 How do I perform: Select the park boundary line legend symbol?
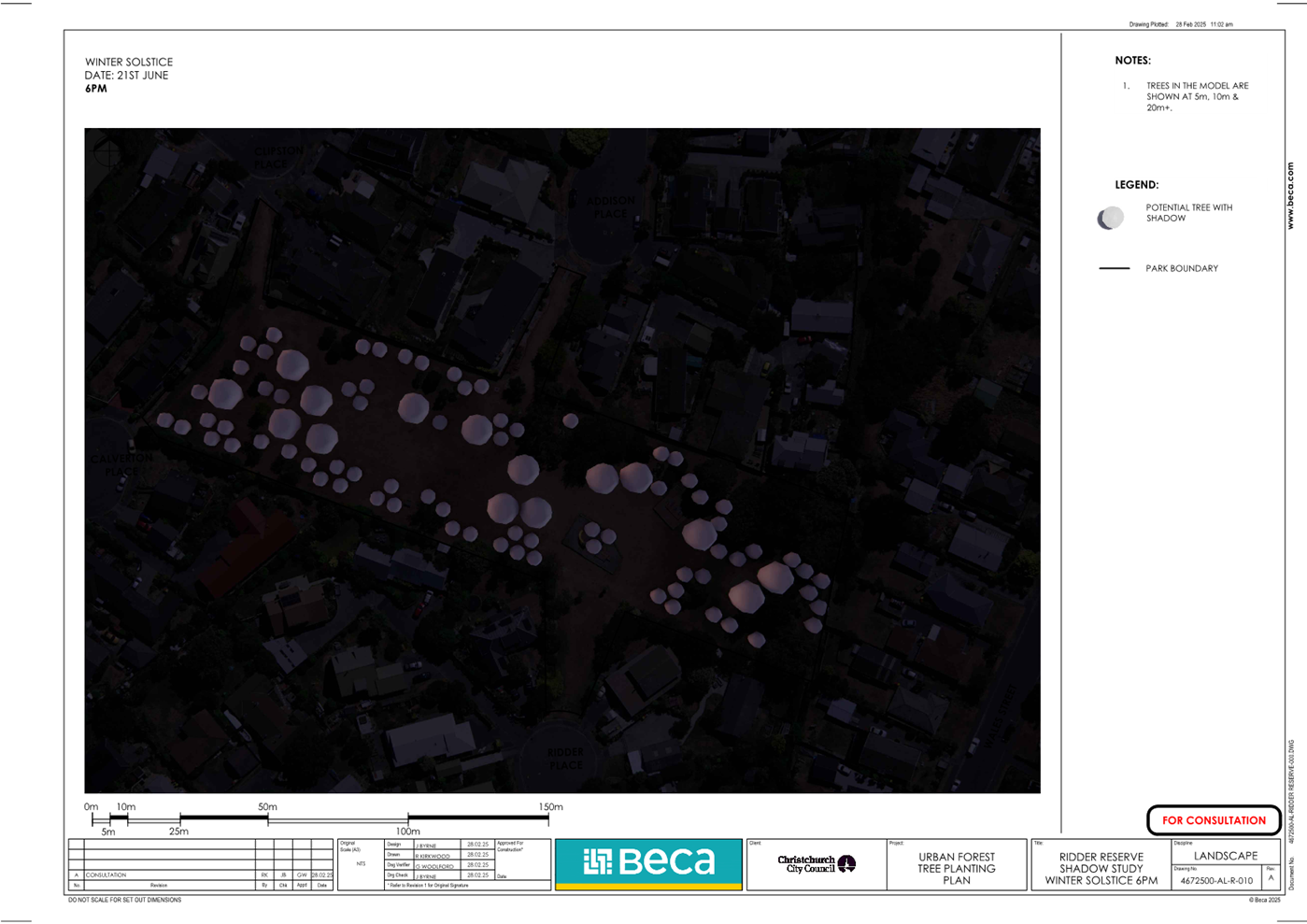click(1114, 268)
